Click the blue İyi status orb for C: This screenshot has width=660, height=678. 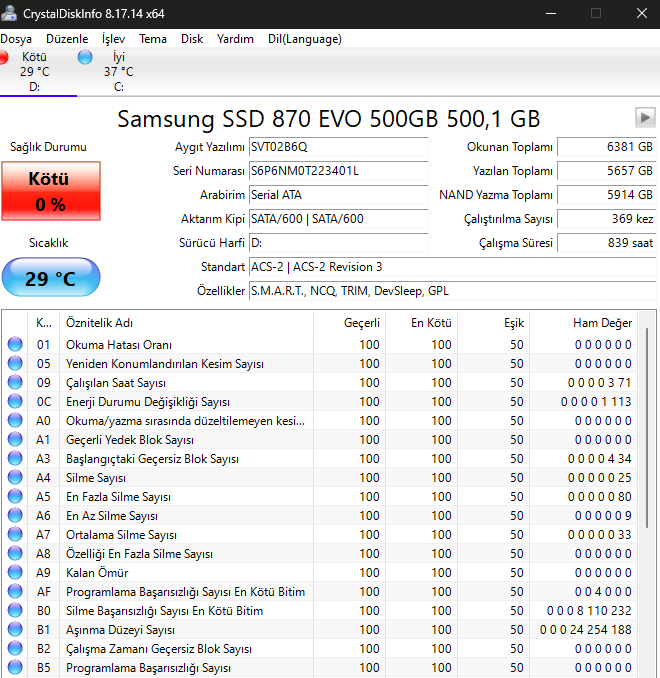click(85, 57)
